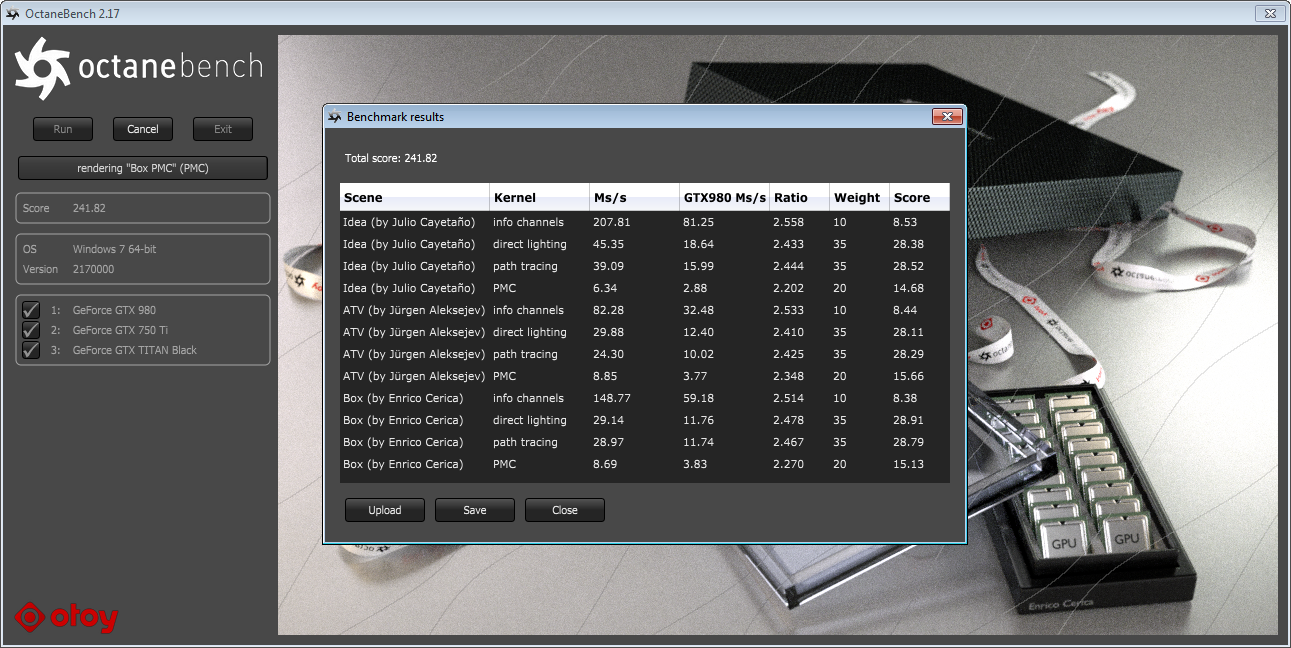Click the Scene column header
The width and height of the screenshot is (1291, 648).
point(414,197)
